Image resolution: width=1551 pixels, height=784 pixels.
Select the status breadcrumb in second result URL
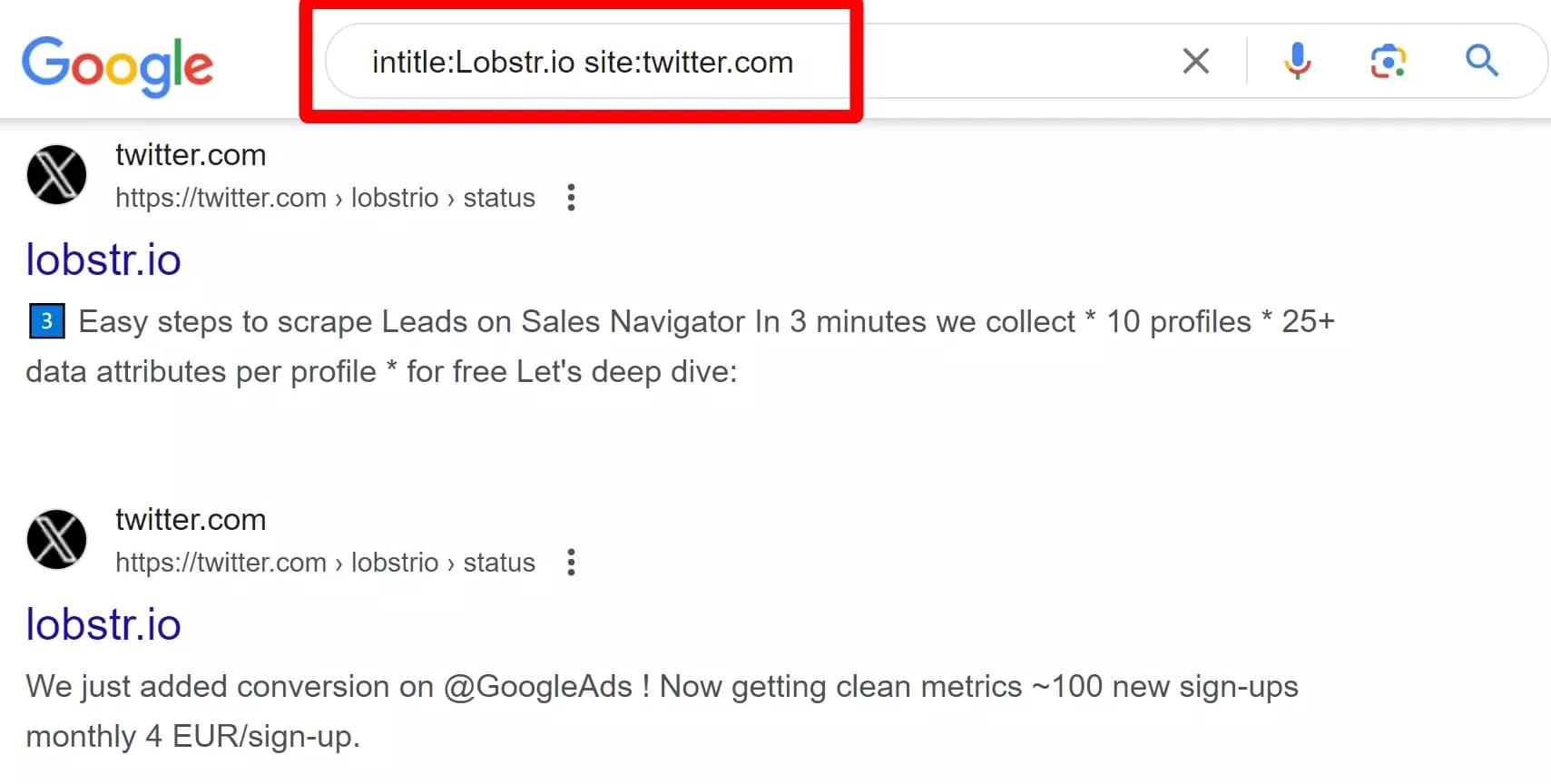tap(499, 563)
